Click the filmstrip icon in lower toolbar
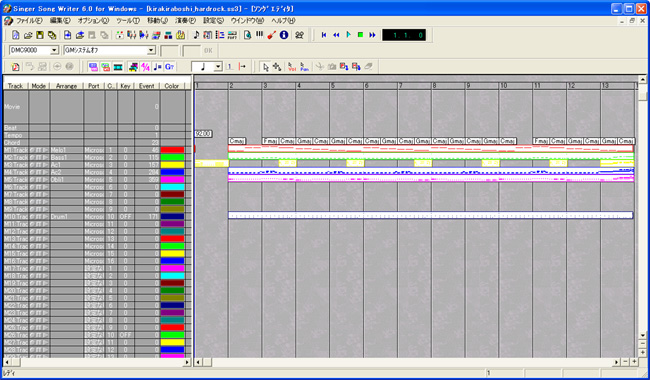Screen dimensions: 650x380 coord(118,67)
